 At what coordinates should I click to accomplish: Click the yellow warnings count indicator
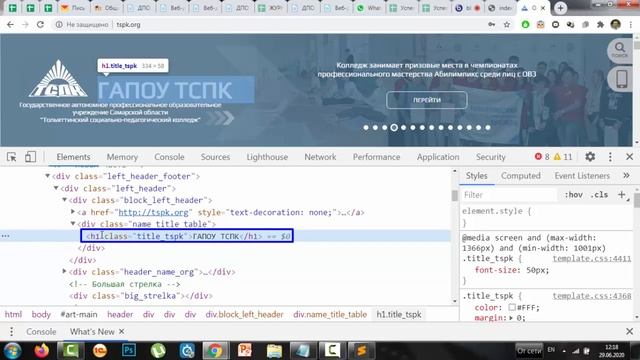[563, 157]
